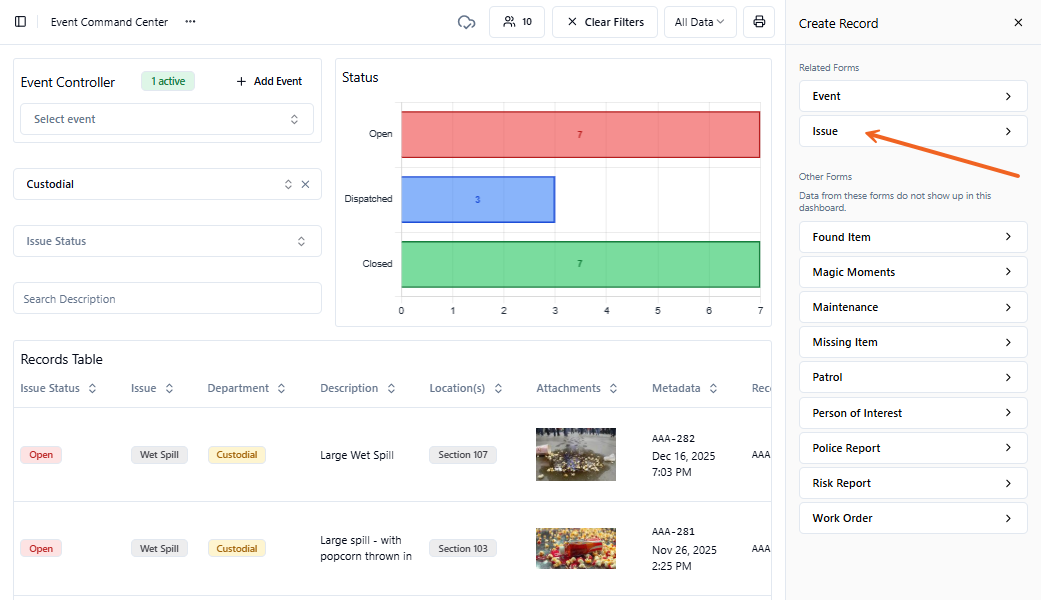Viewport: 1041px width, 600px height.
Task: Open the Issue form in Related Forms
Action: 912,131
